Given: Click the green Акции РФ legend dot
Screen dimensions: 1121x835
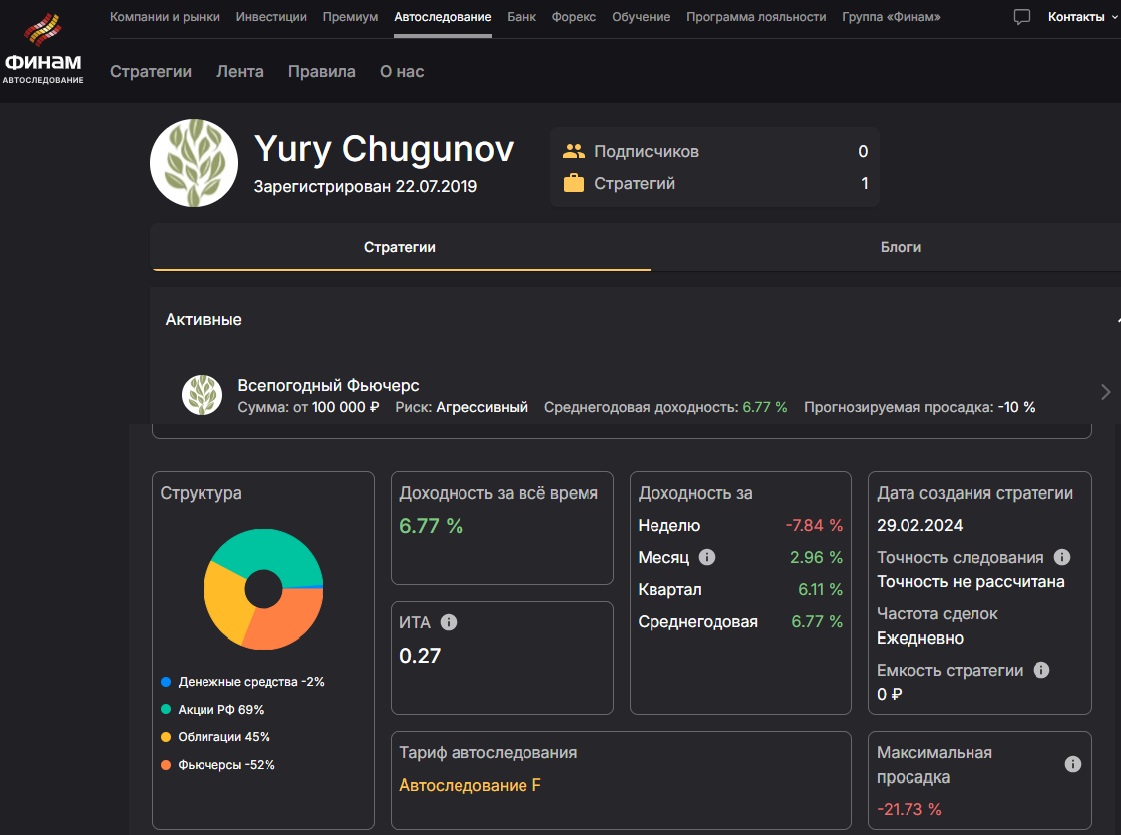Looking at the screenshot, I should coord(166,709).
